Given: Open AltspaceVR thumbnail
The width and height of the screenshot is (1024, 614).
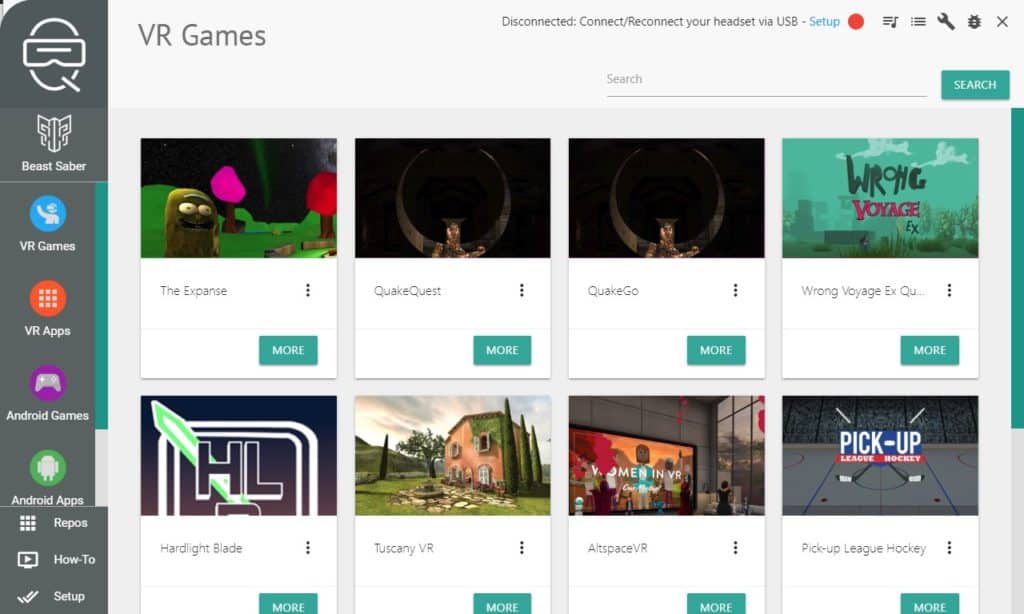Looking at the screenshot, I should [666, 455].
